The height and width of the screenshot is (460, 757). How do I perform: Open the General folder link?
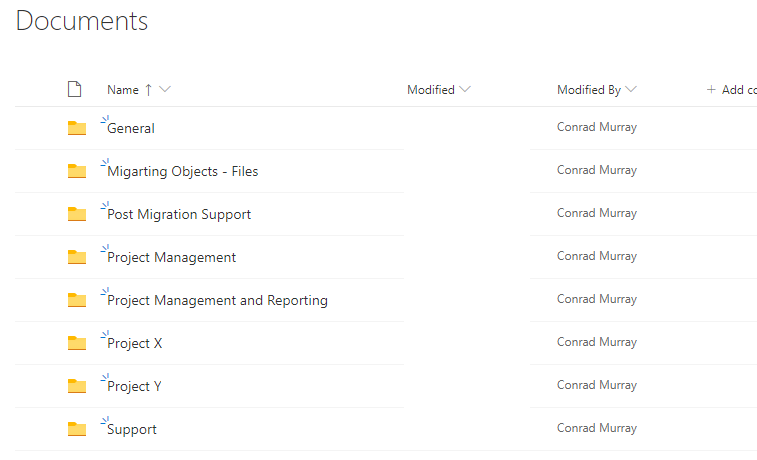tap(131, 128)
